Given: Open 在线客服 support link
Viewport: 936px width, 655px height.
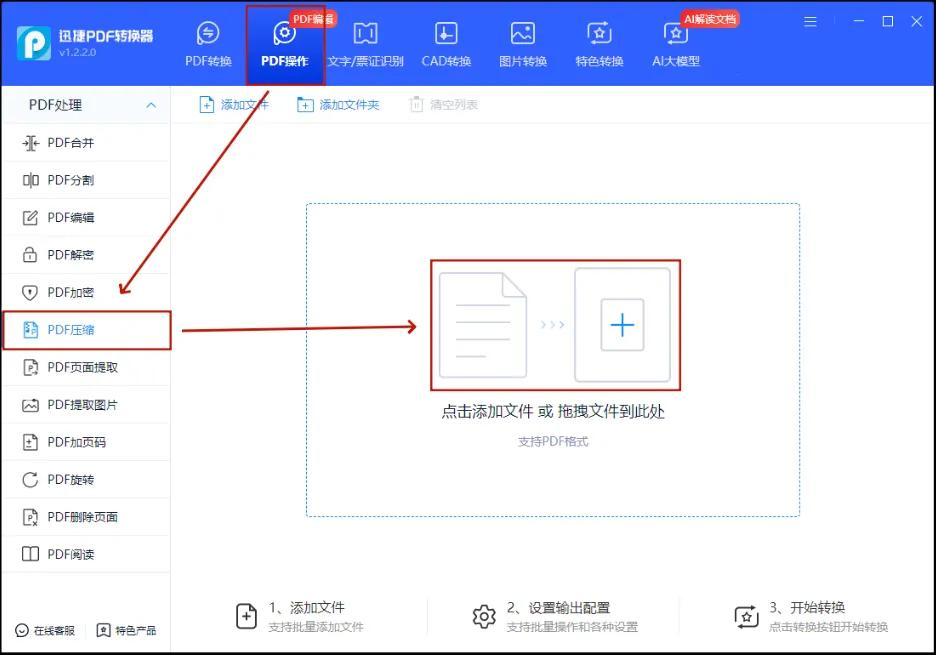Looking at the screenshot, I should 45,631.
